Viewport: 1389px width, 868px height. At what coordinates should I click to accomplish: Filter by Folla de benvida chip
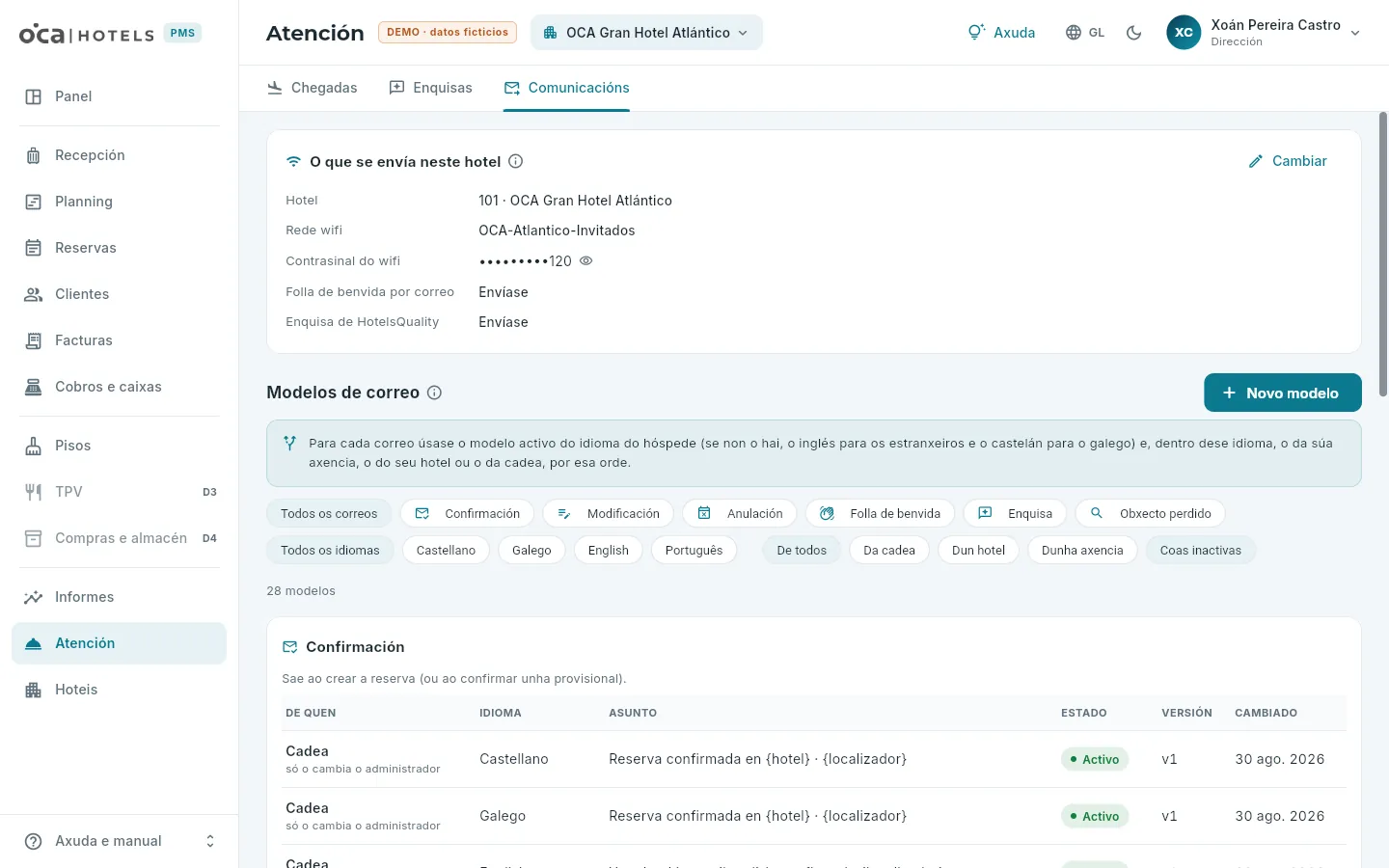click(x=880, y=513)
